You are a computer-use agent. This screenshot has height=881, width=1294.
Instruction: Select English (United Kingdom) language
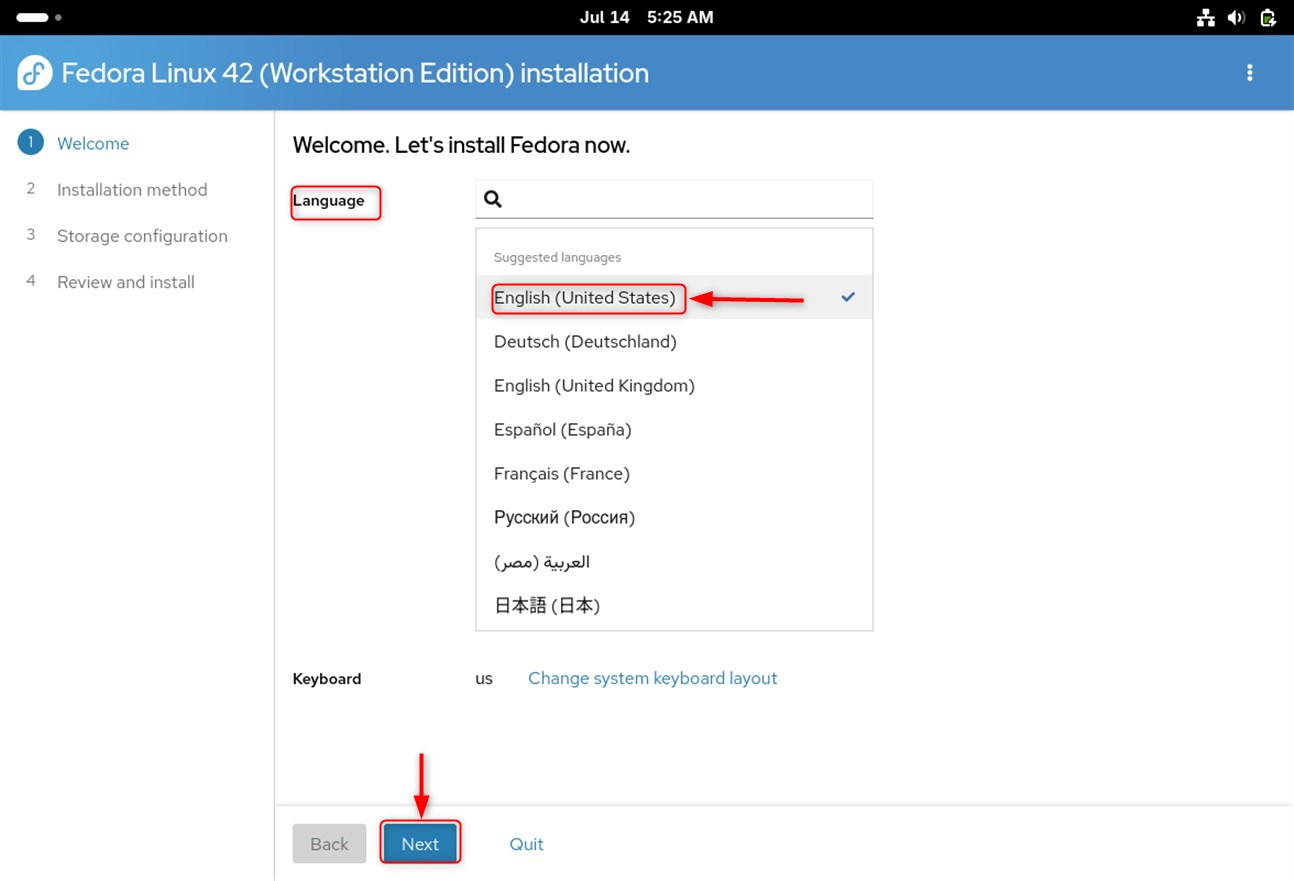click(x=674, y=385)
